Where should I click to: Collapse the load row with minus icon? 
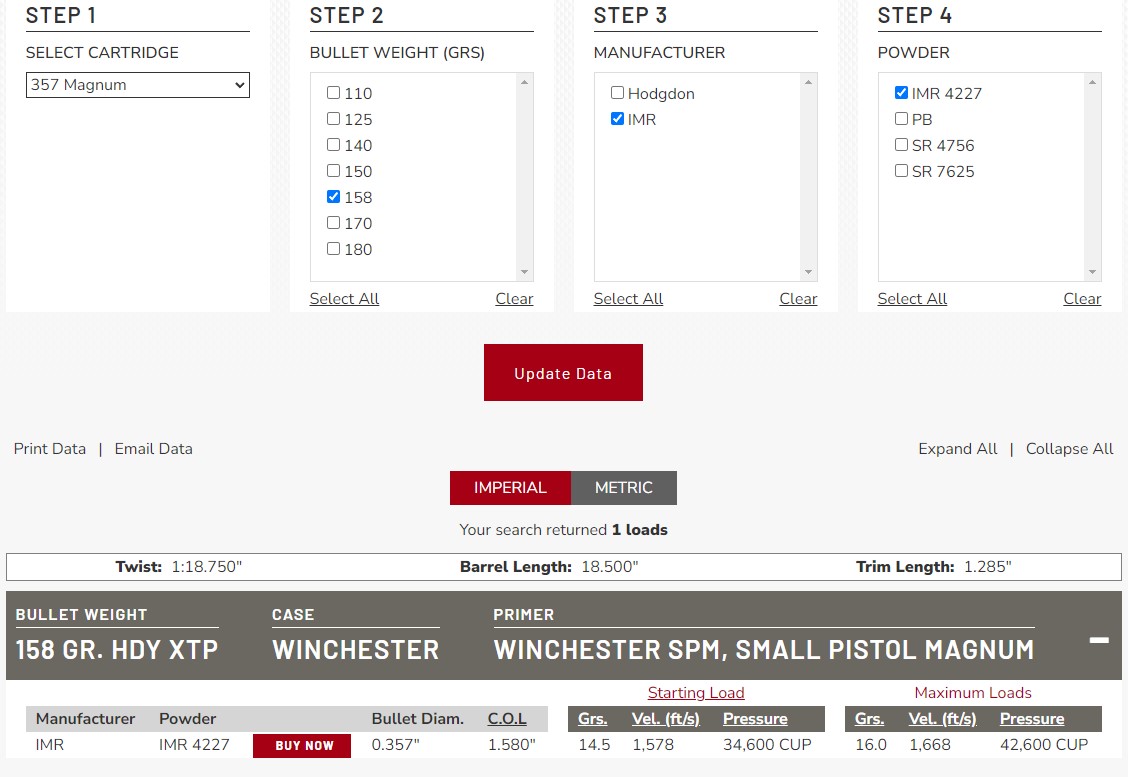click(1098, 640)
